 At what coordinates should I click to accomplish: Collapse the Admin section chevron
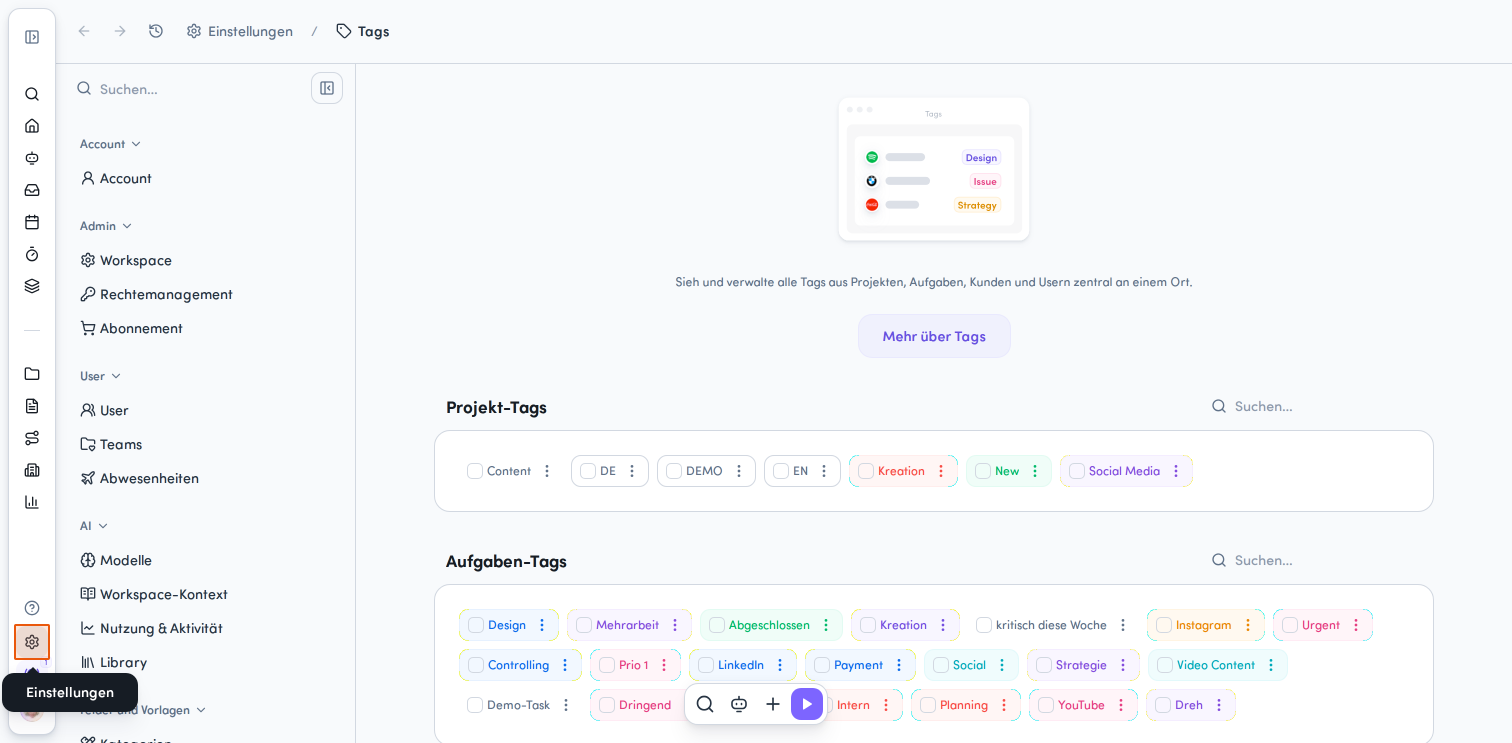(127, 226)
